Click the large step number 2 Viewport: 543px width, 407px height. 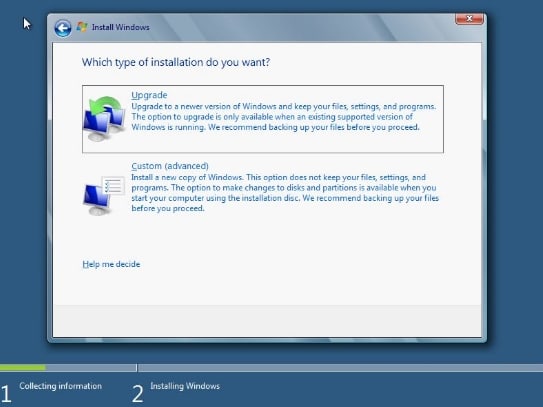[x=137, y=394]
